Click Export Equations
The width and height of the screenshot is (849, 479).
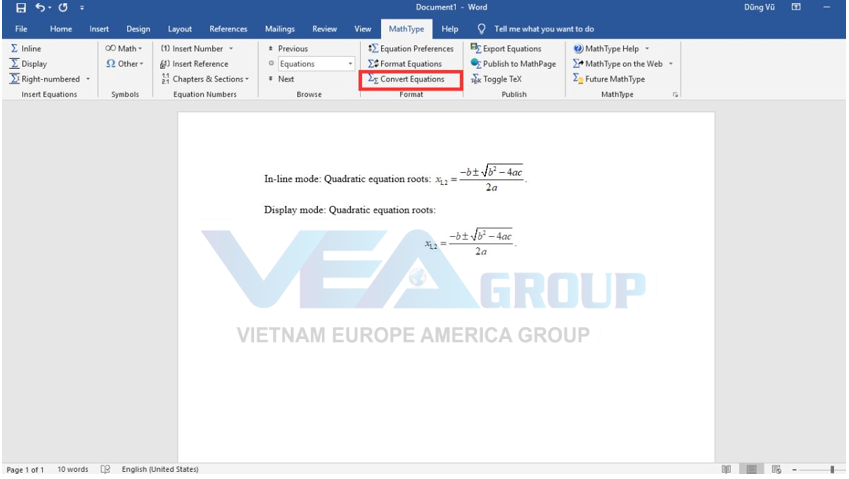click(510, 48)
